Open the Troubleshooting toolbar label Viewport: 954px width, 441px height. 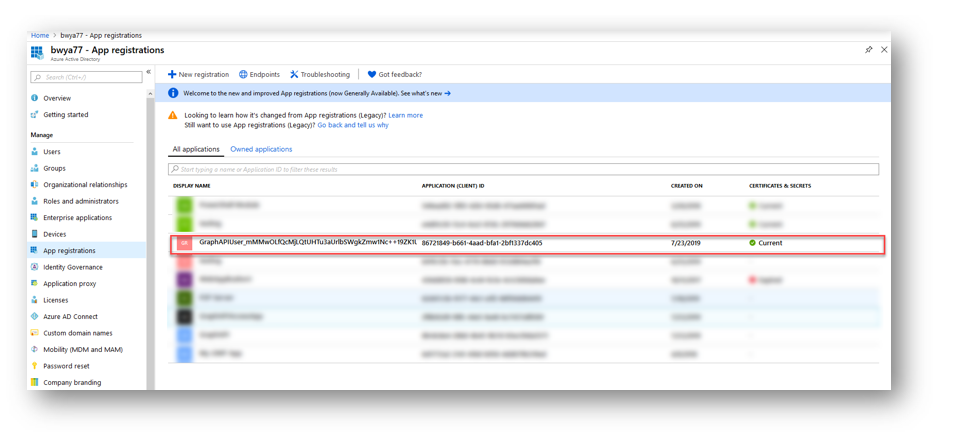[x=326, y=74]
